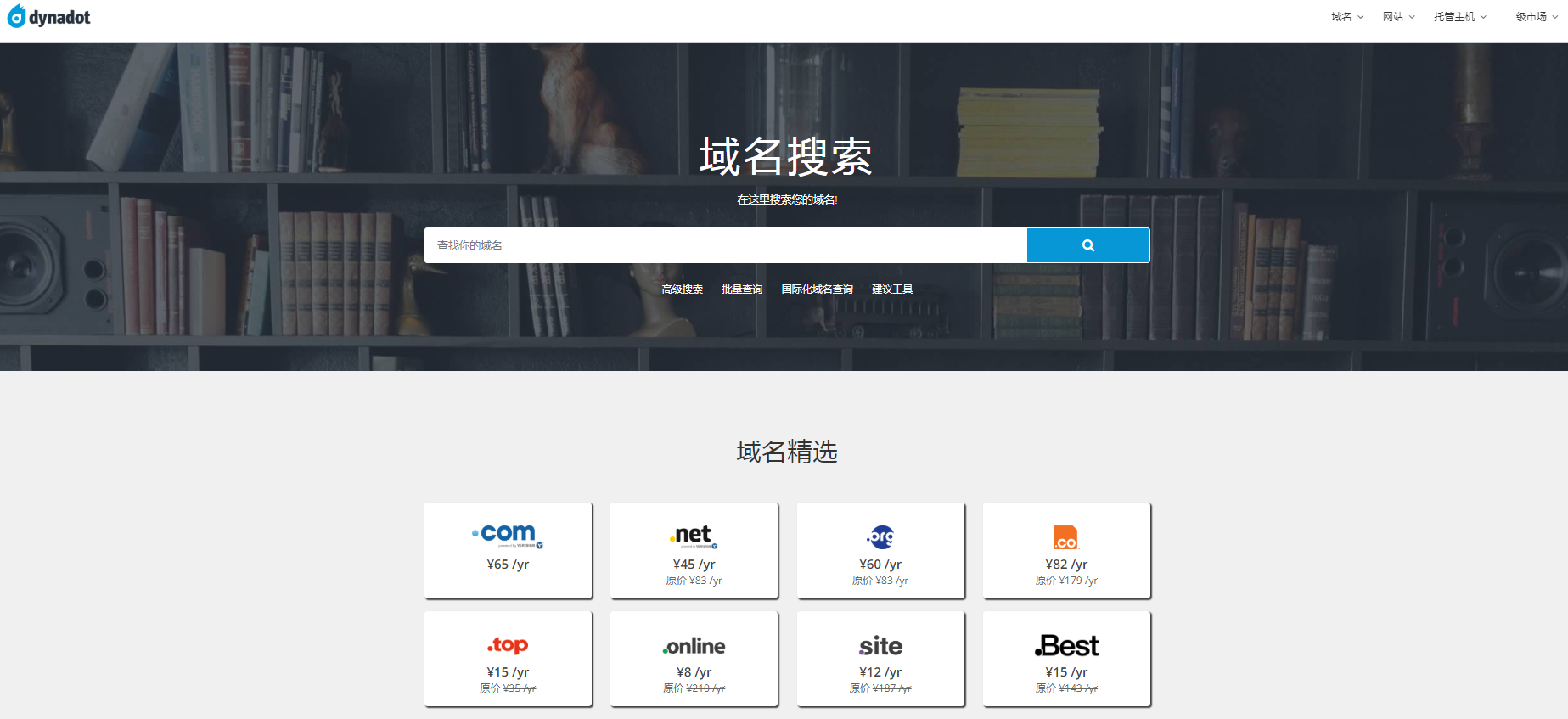Go to 国际化域名查询
1568x719 pixels.
818,289
